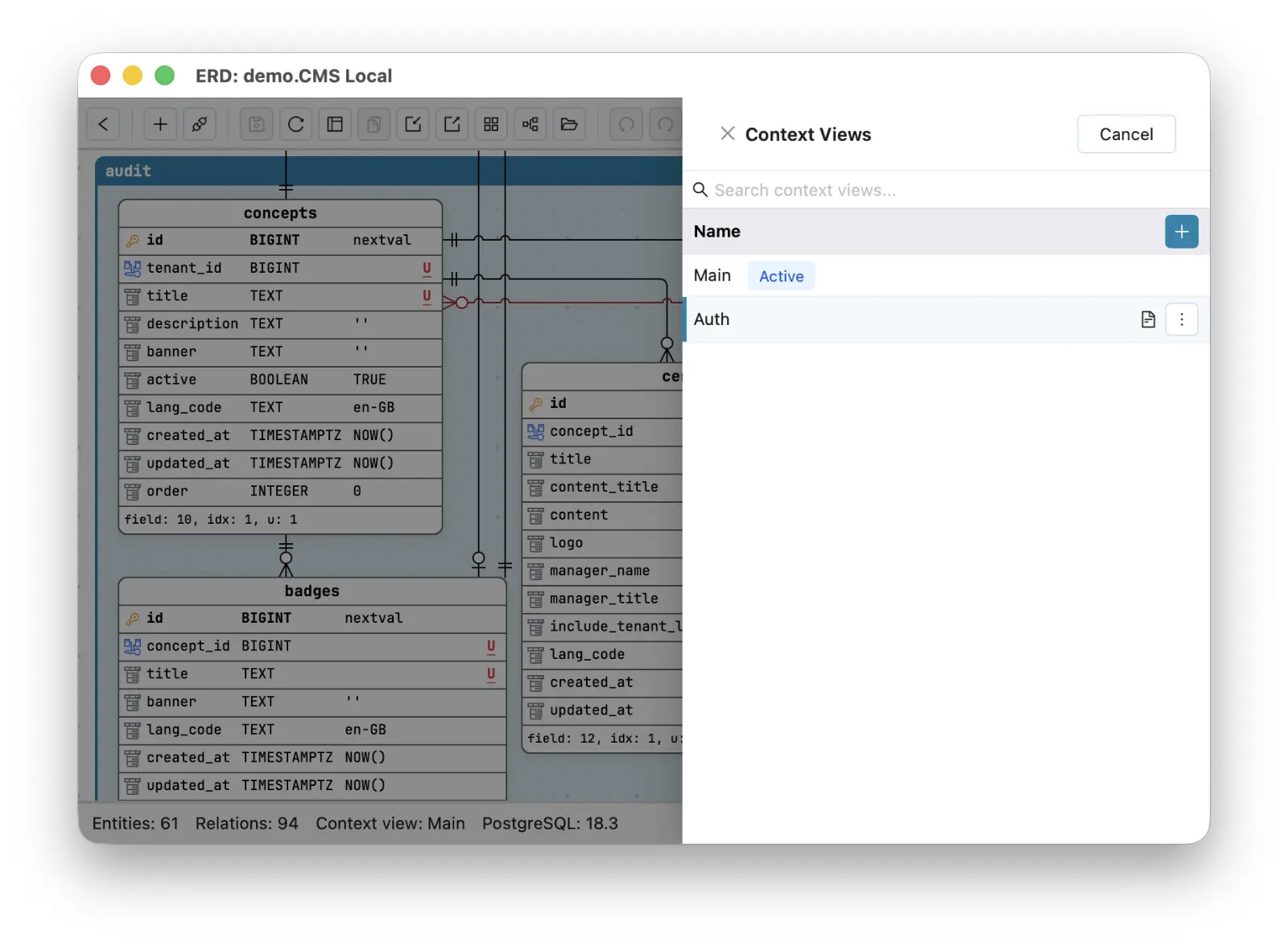
Task: Click the Context Views panel title
Action: 807,134
